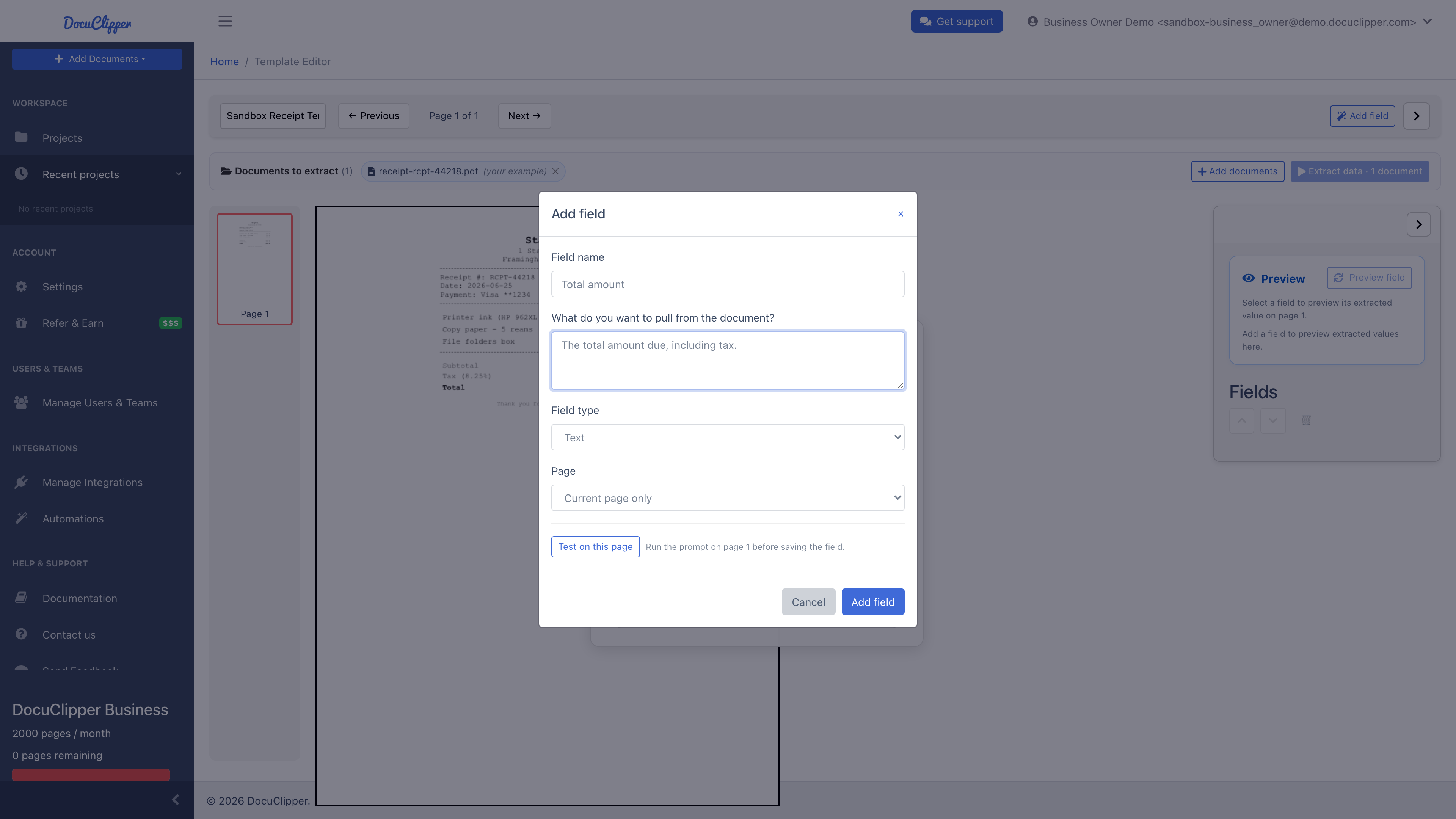This screenshot has width=1456, height=819.
Task: Focus the extraction prompt textarea
Action: 728,361
